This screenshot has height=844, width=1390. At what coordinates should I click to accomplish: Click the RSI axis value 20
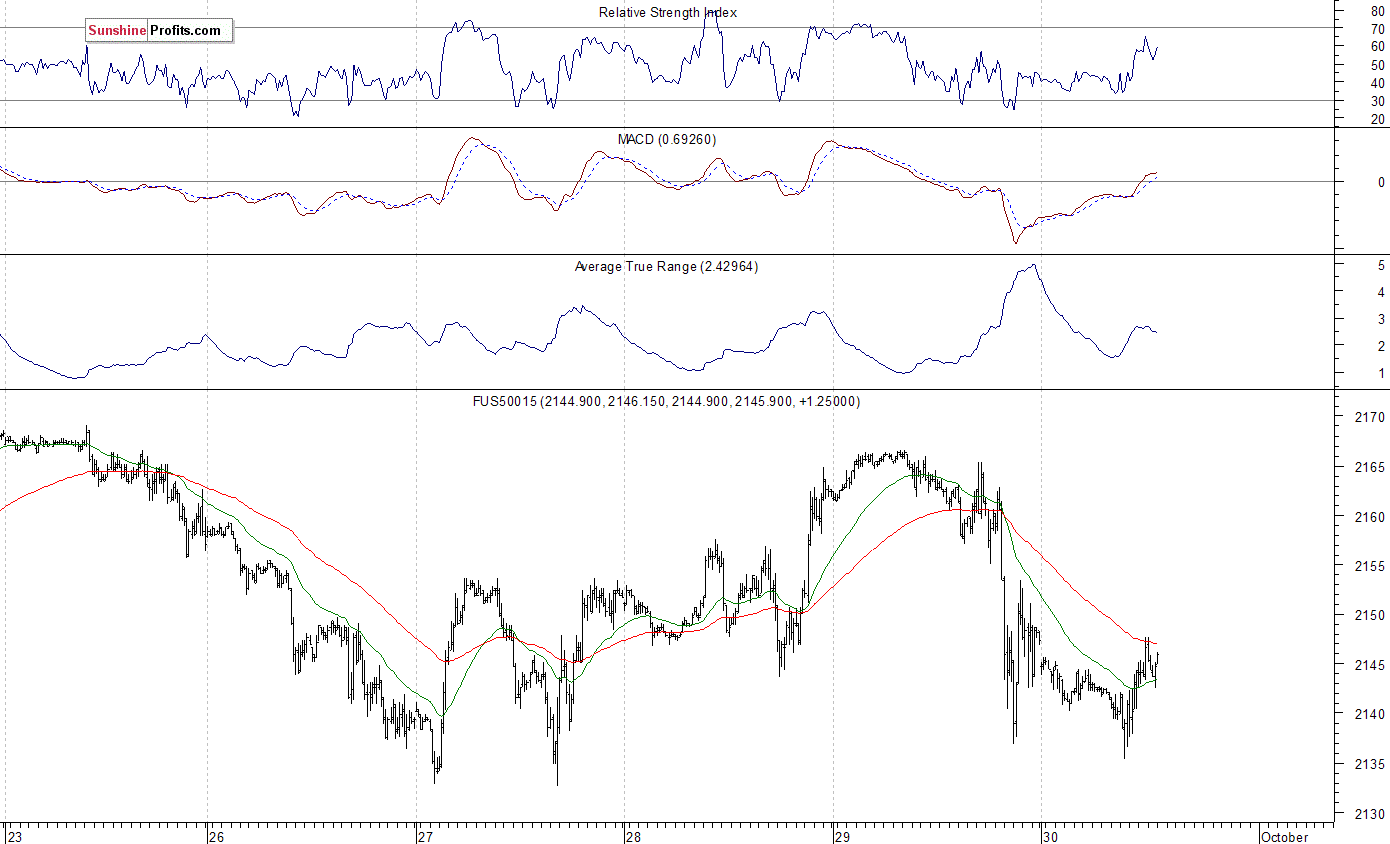pyautogui.click(x=1378, y=119)
